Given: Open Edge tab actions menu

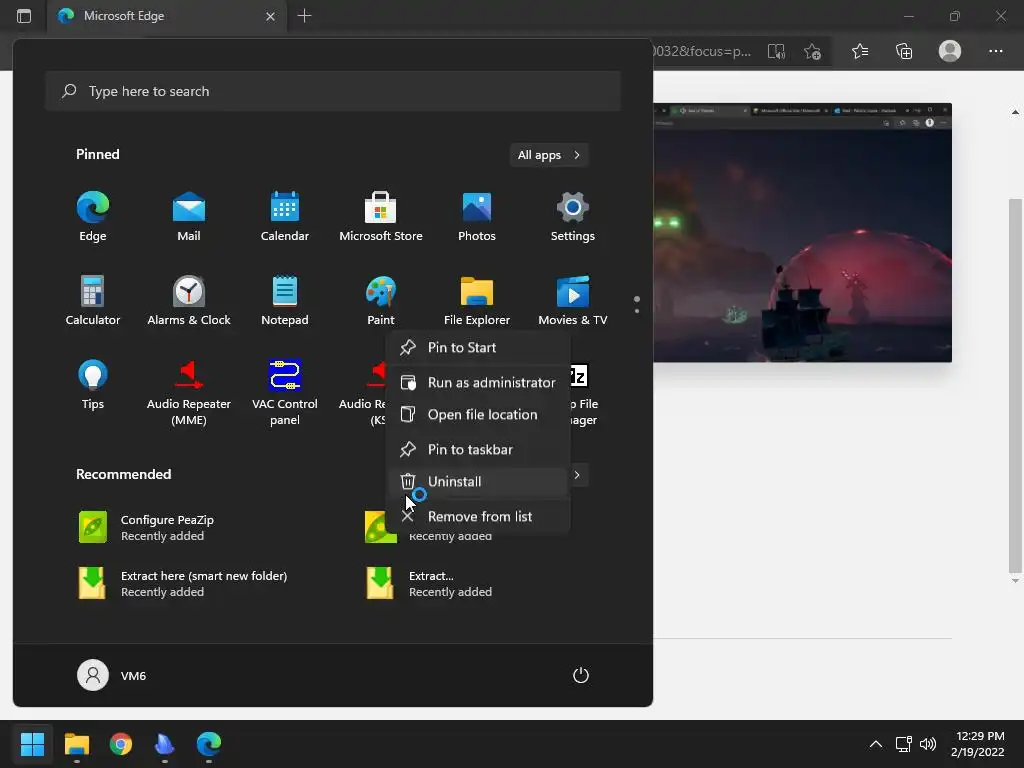Looking at the screenshot, I should point(24,16).
